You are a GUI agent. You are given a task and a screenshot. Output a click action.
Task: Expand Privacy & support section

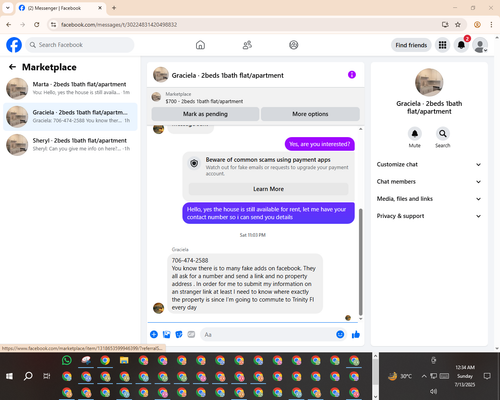point(429,216)
